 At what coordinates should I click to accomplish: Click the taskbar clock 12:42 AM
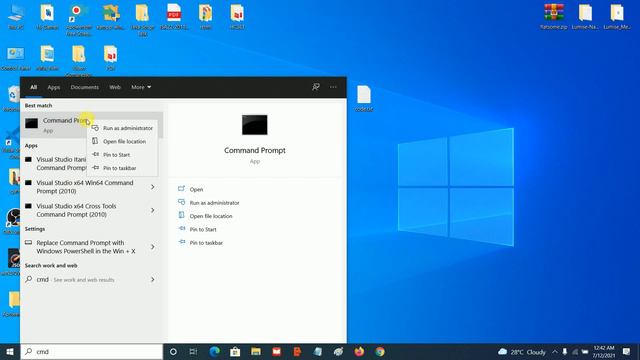tap(604, 352)
